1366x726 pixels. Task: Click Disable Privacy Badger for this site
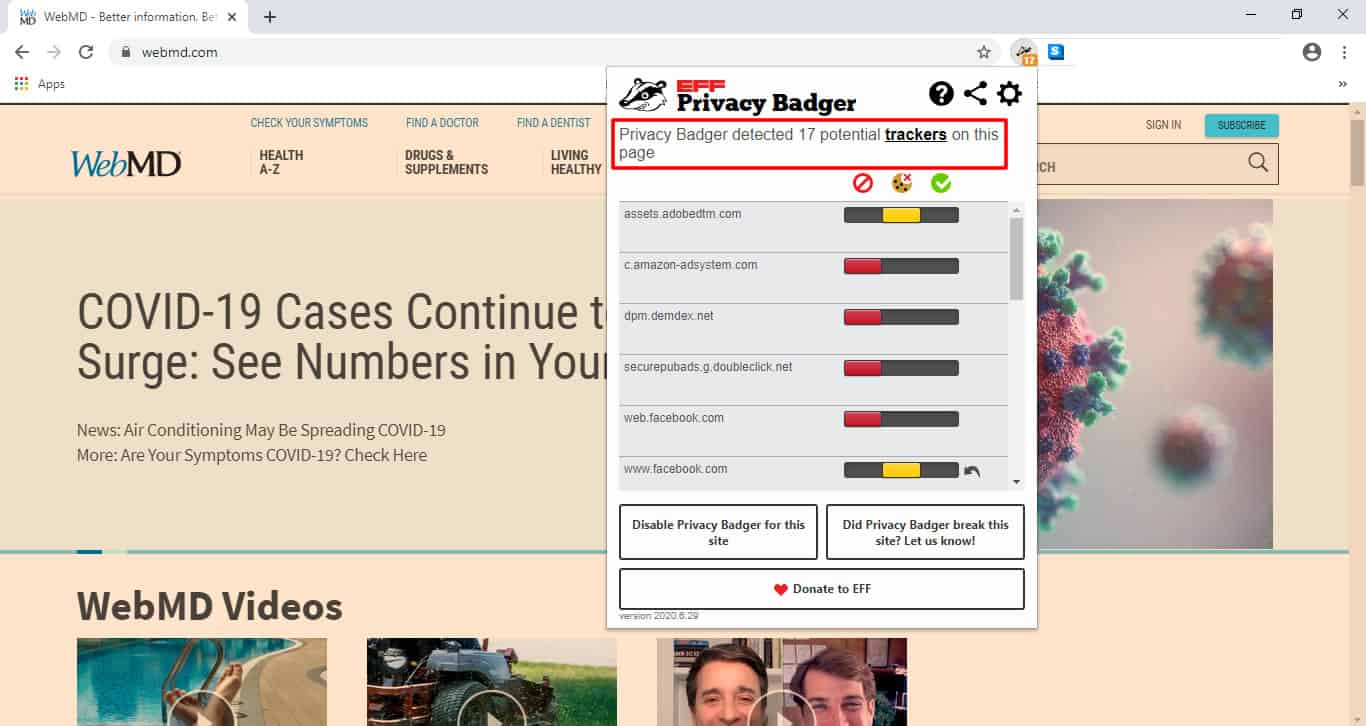point(718,532)
